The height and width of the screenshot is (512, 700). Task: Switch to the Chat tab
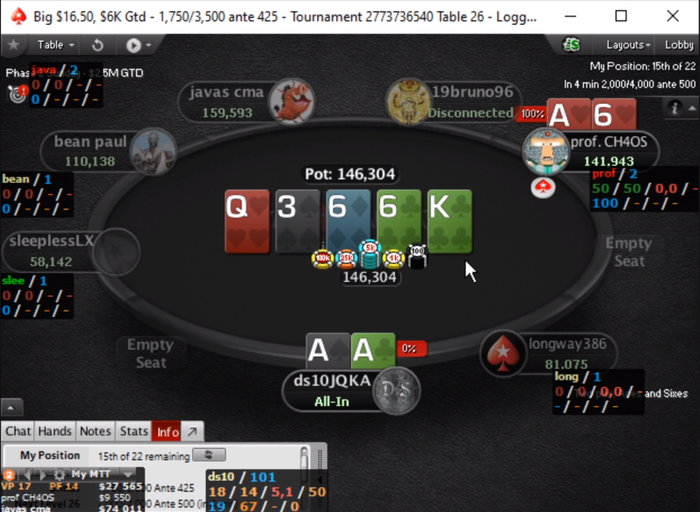18,431
